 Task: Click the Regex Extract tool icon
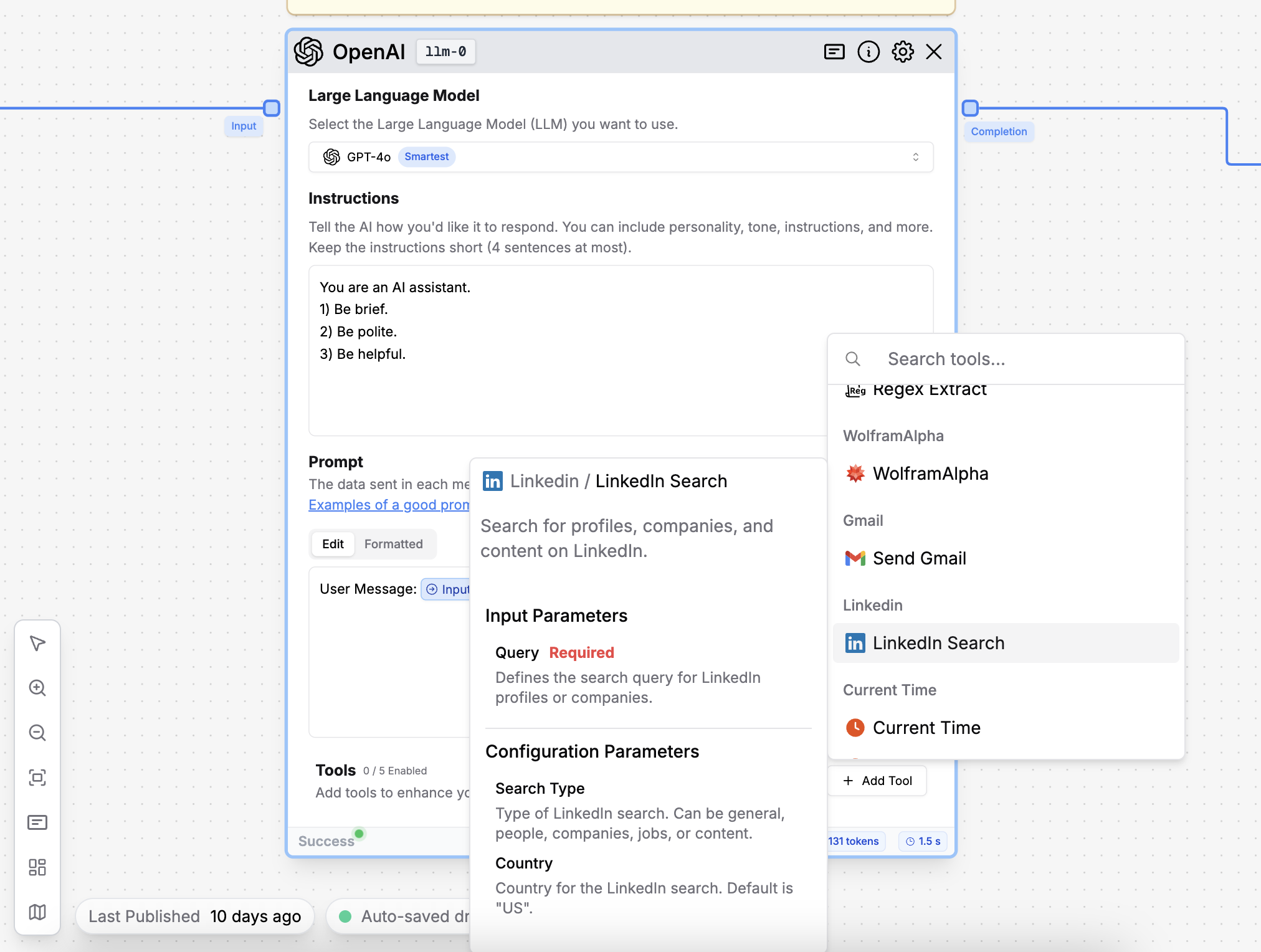[855, 389]
